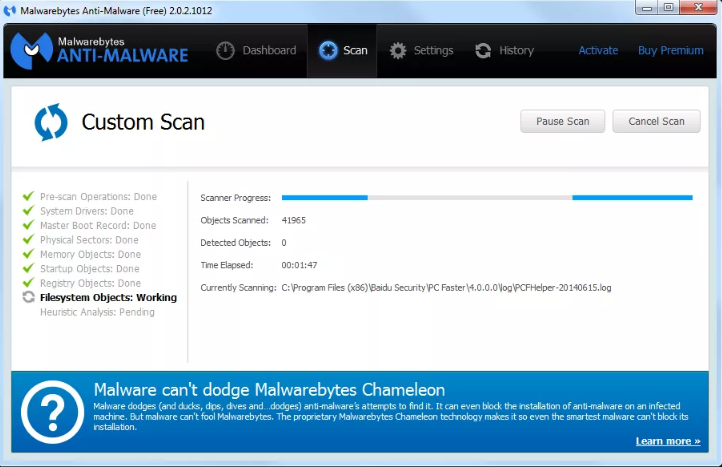The image size is (722, 467).
Task: Click the Dashboard gauge icon
Action: pyautogui.click(x=225, y=50)
